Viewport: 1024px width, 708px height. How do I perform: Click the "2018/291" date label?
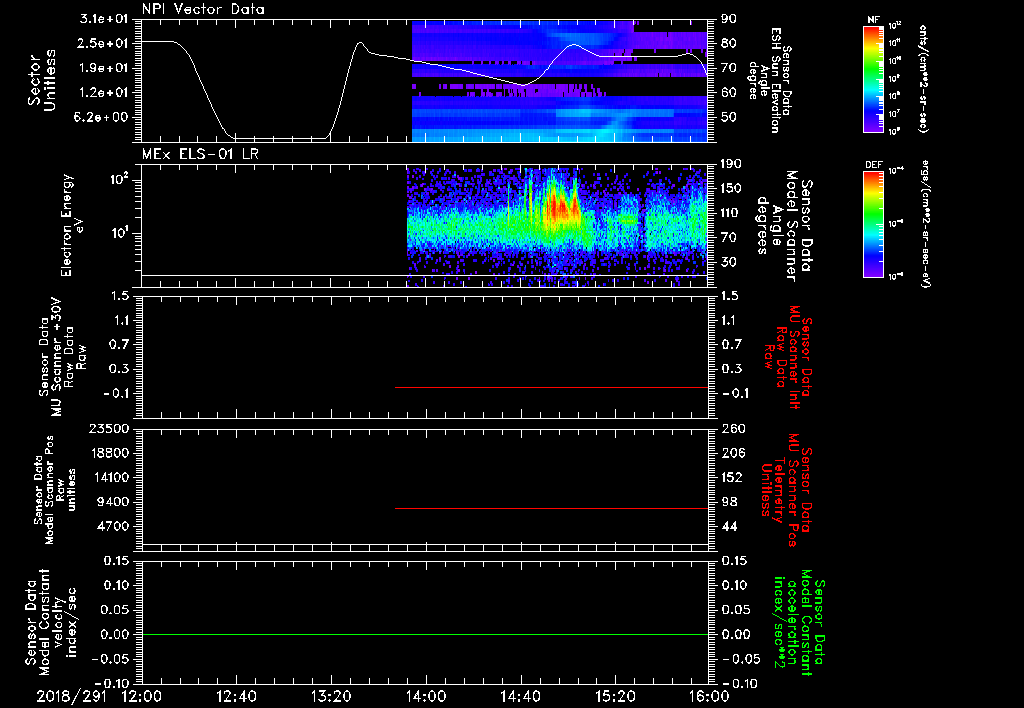click(71, 696)
